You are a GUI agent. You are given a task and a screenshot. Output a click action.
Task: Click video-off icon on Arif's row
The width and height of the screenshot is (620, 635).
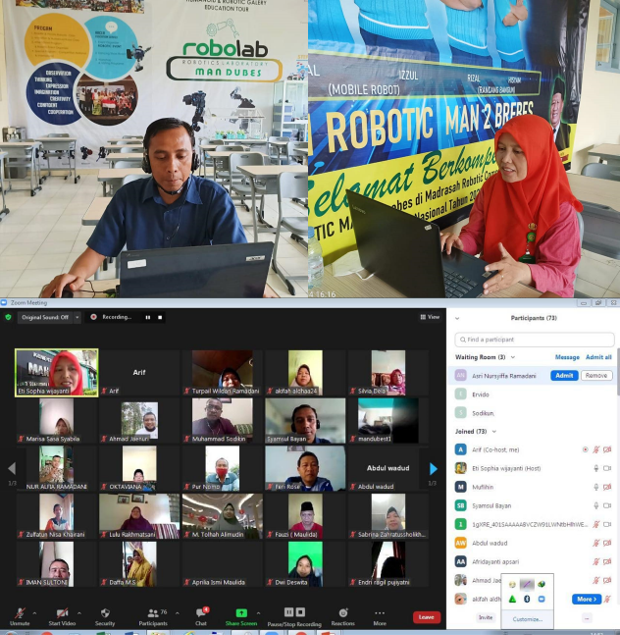click(x=607, y=450)
